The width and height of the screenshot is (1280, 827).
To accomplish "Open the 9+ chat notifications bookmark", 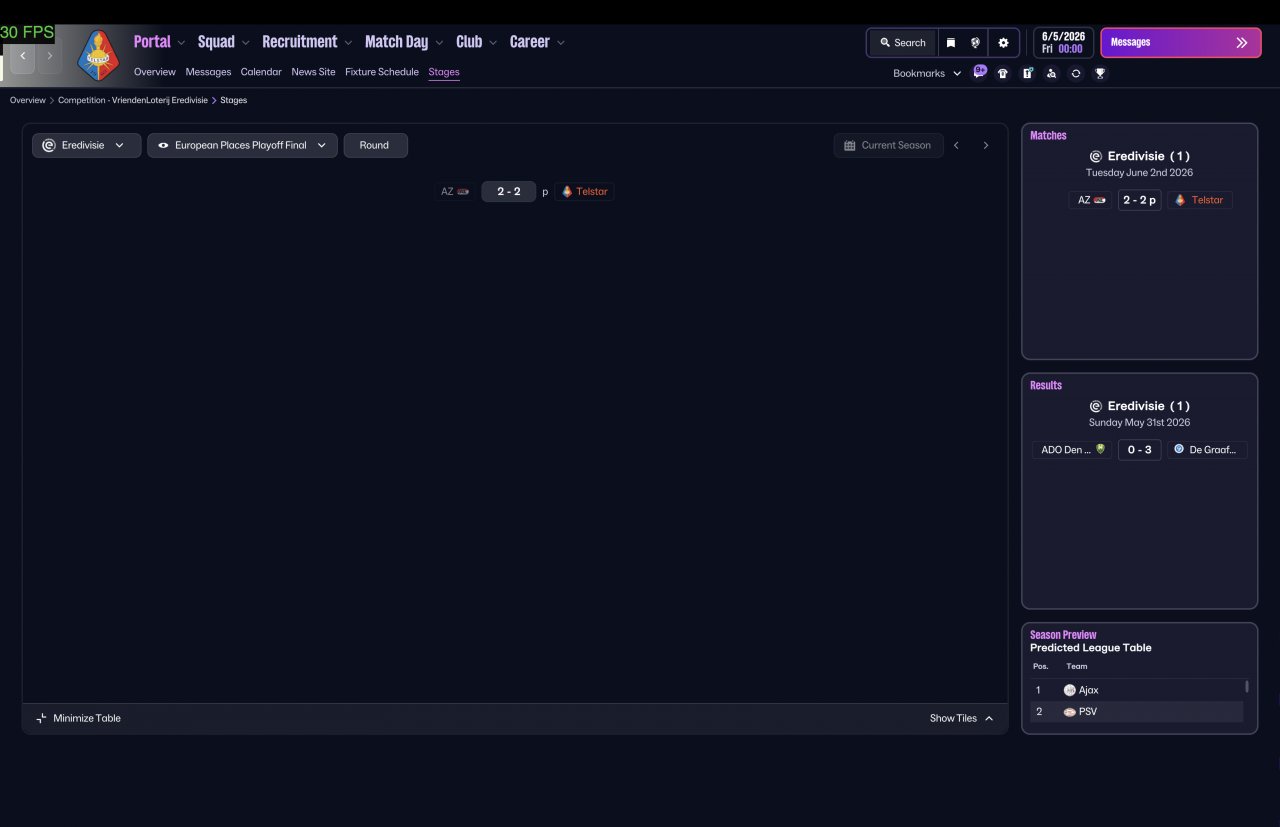I will 980,72.
